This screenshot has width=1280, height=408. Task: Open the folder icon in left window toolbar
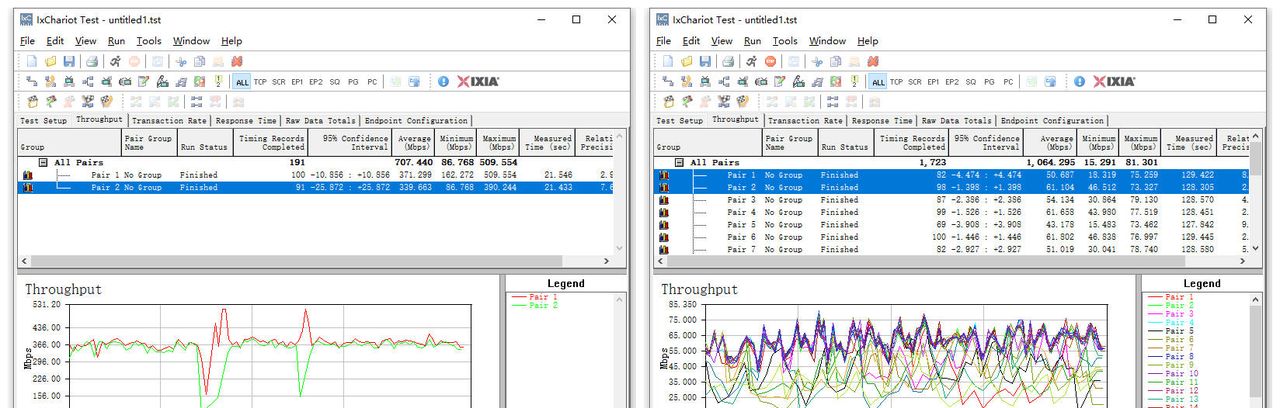pyautogui.click(x=50, y=62)
